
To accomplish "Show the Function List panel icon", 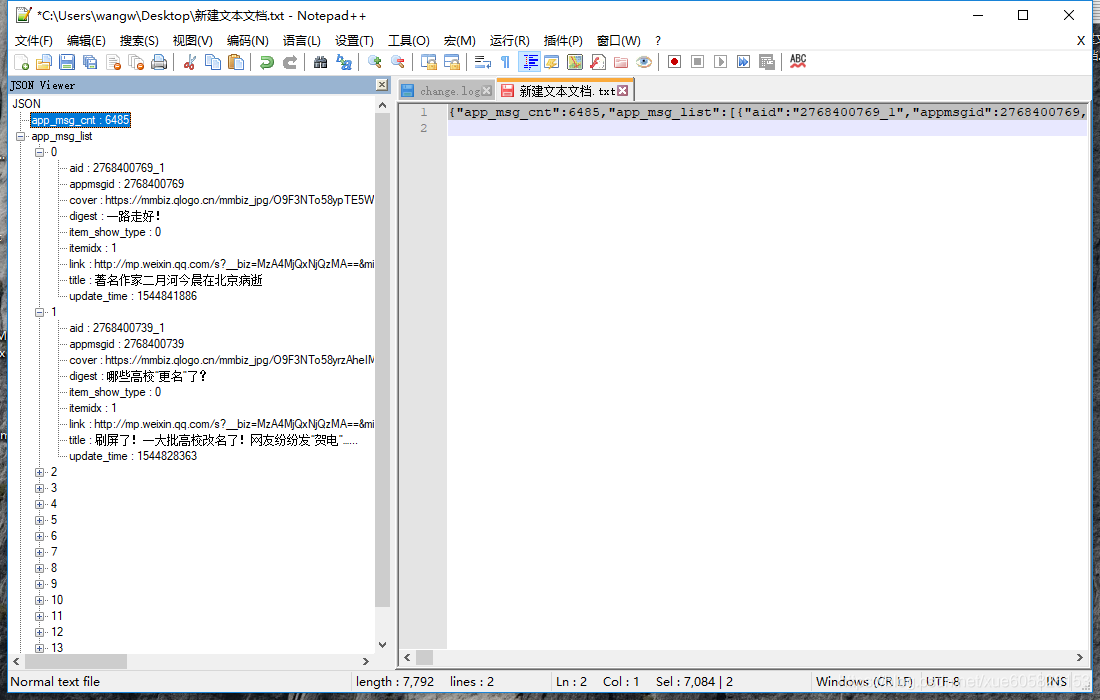I will click(598, 62).
